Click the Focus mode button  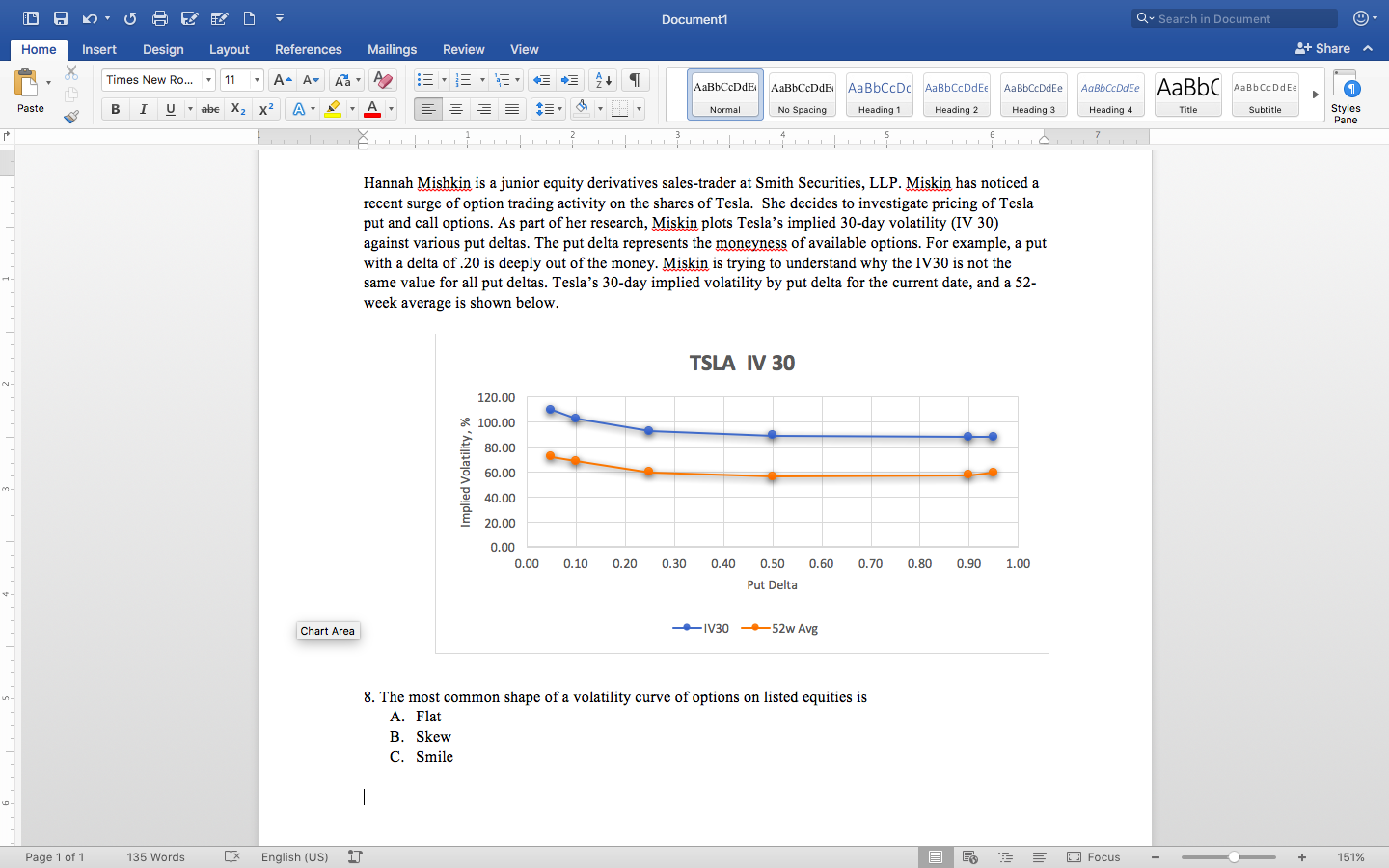click(1094, 856)
